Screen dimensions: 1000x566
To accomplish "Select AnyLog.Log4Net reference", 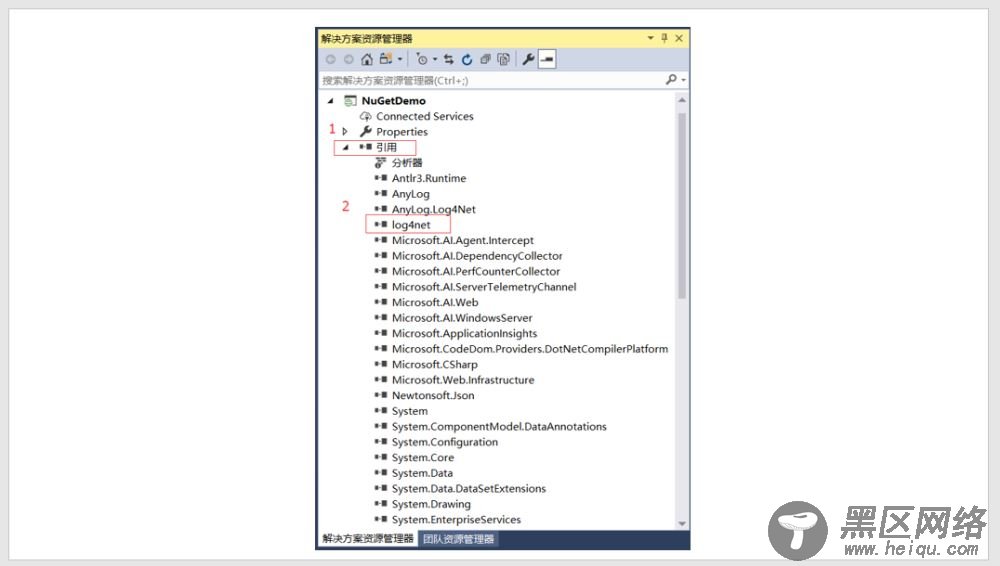I will (x=434, y=209).
